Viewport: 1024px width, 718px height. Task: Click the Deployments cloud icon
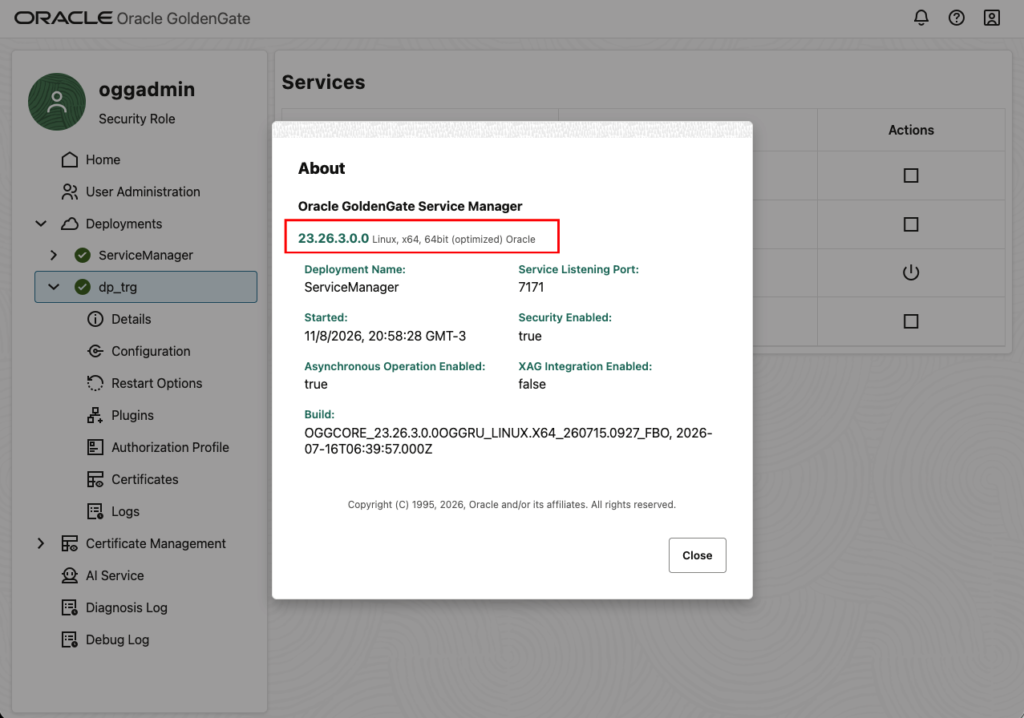[x=69, y=223]
